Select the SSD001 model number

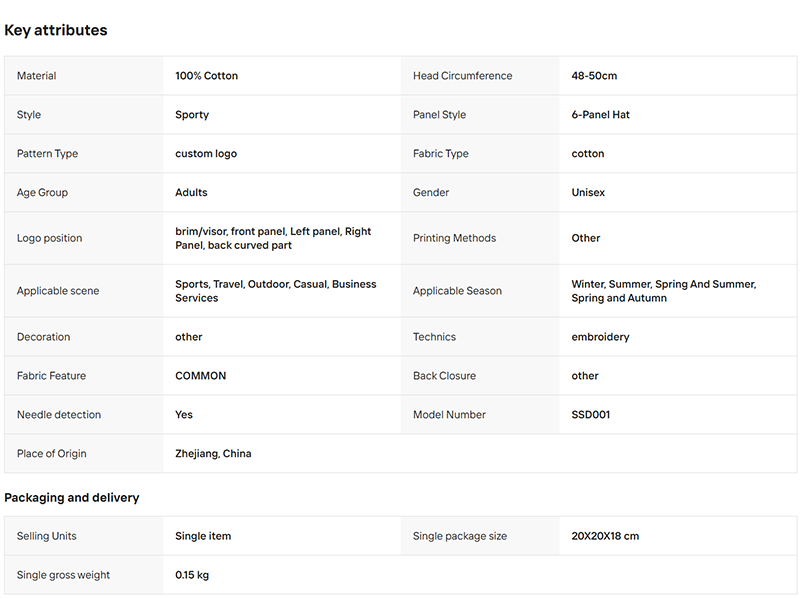tap(590, 414)
